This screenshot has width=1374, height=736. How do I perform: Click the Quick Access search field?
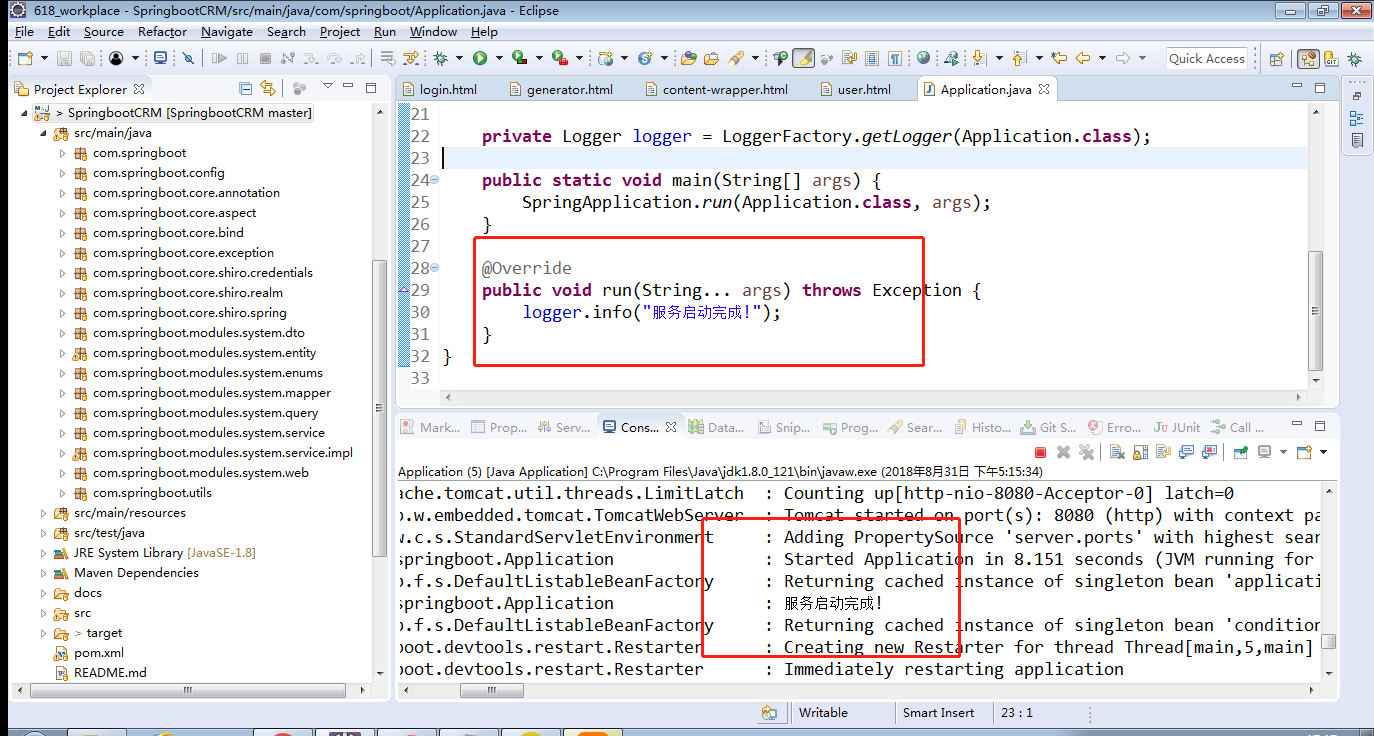tap(1206, 59)
